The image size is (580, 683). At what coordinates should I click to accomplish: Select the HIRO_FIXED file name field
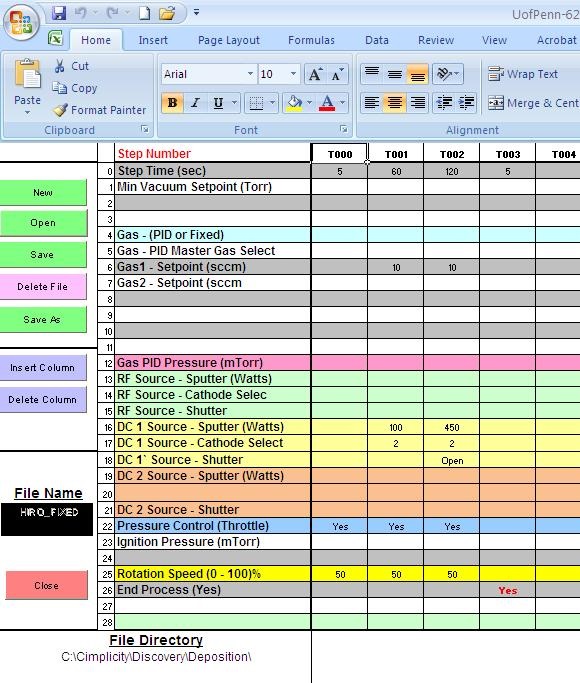47,519
